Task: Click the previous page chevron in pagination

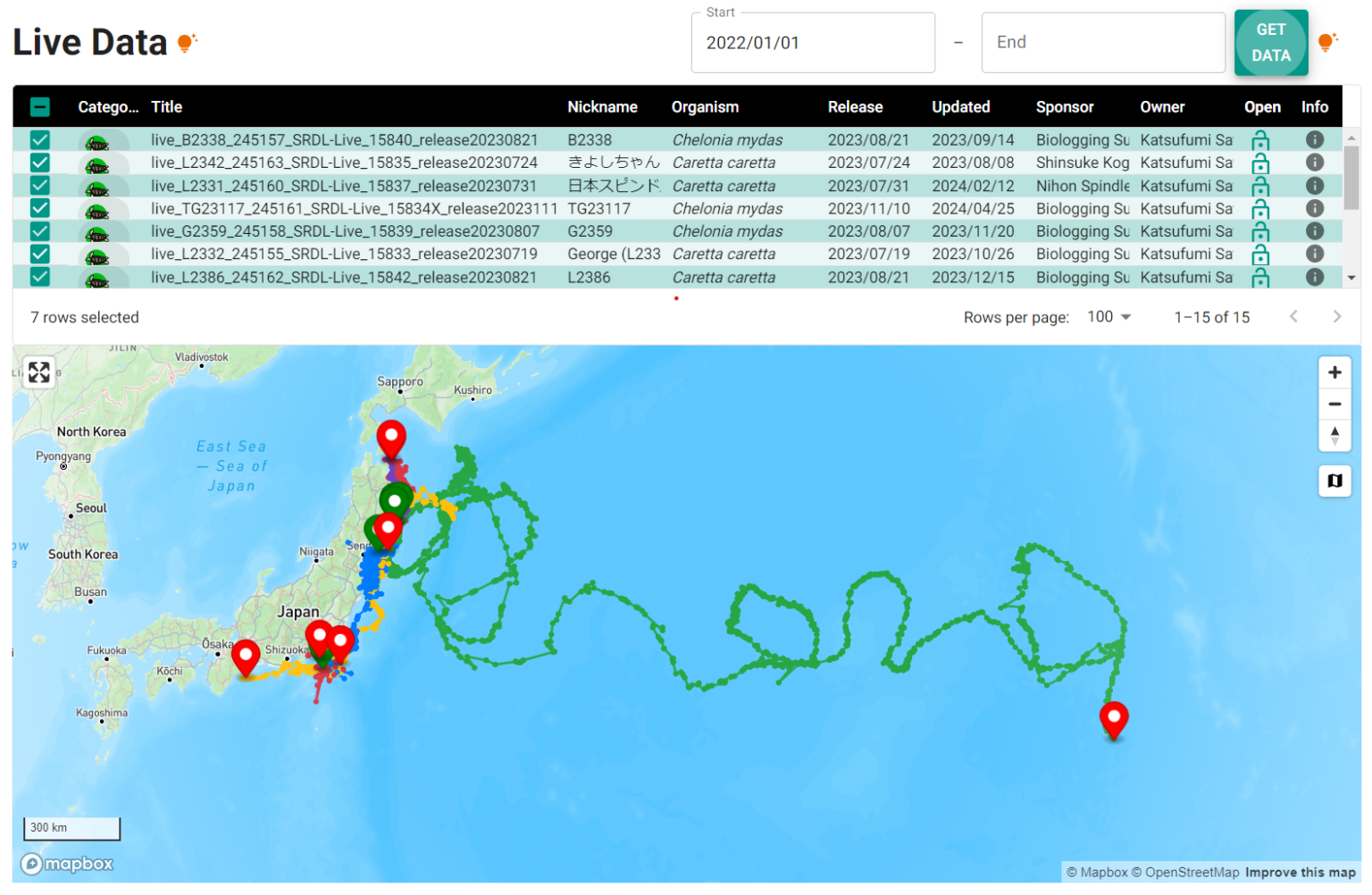Action: point(1294,316)
